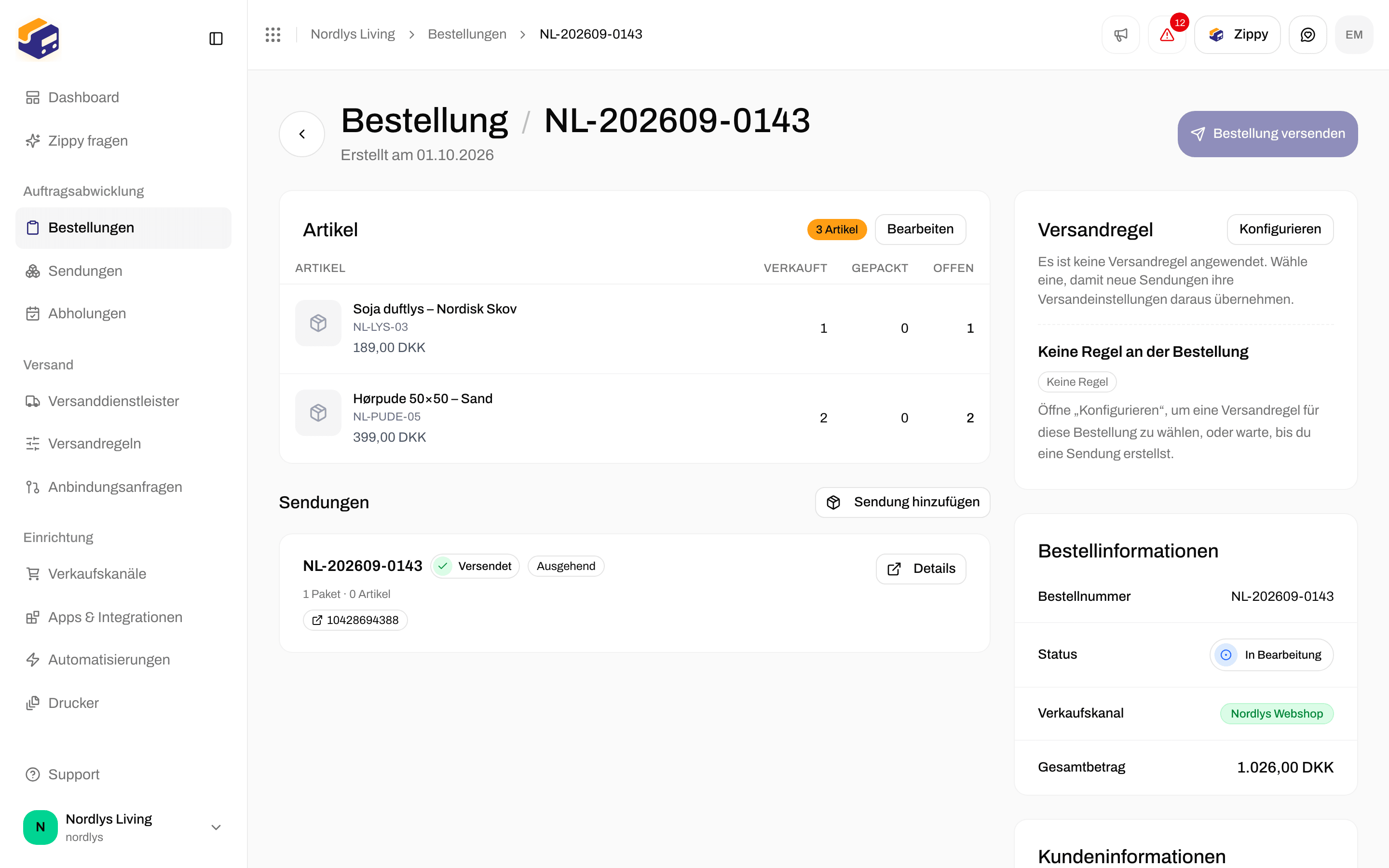1389x868 pixels.
Task: Click the Bestellungen breadcrumb link
Action: click(x=467, y=34)
